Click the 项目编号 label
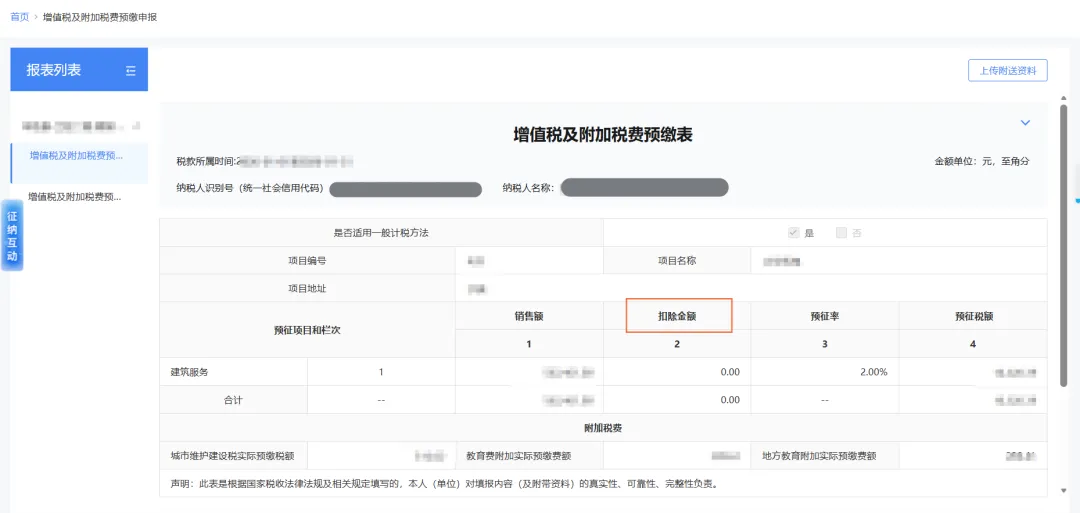Viewport: 1080px width, 513px height. click(307, 260)
